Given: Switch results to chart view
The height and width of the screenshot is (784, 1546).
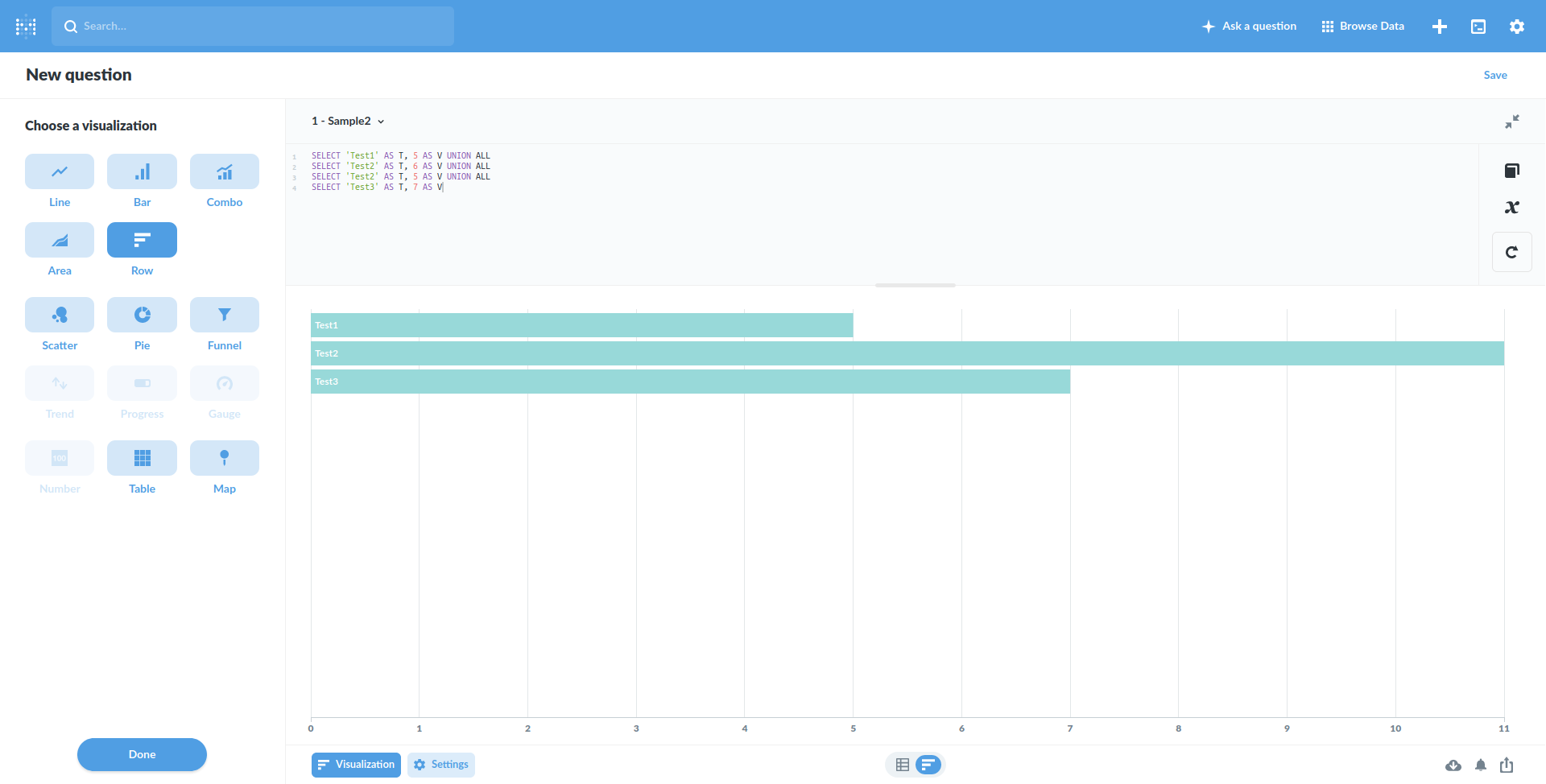Looking at the screenshot, I should [x=928, y=765].
